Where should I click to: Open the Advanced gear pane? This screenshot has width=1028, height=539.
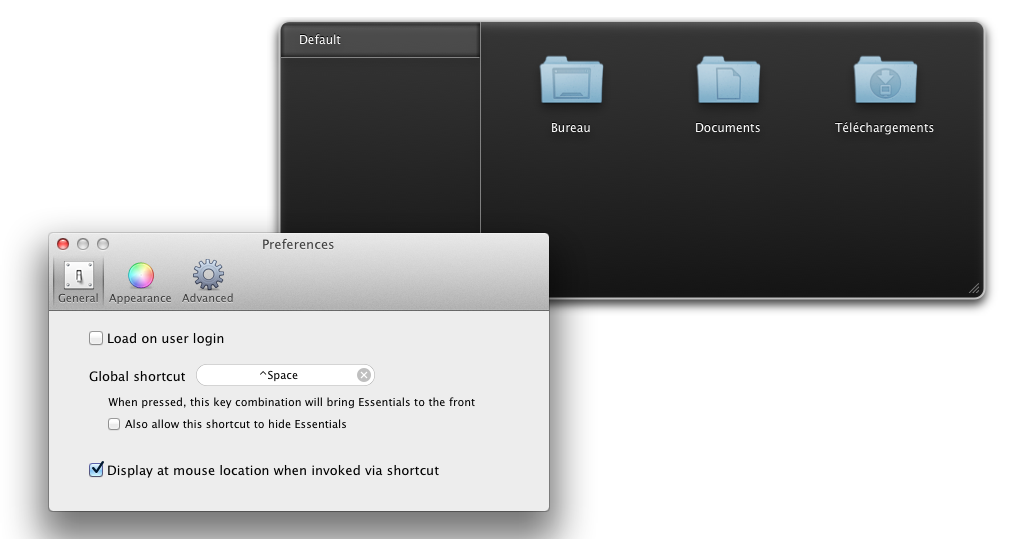[208, 282]
